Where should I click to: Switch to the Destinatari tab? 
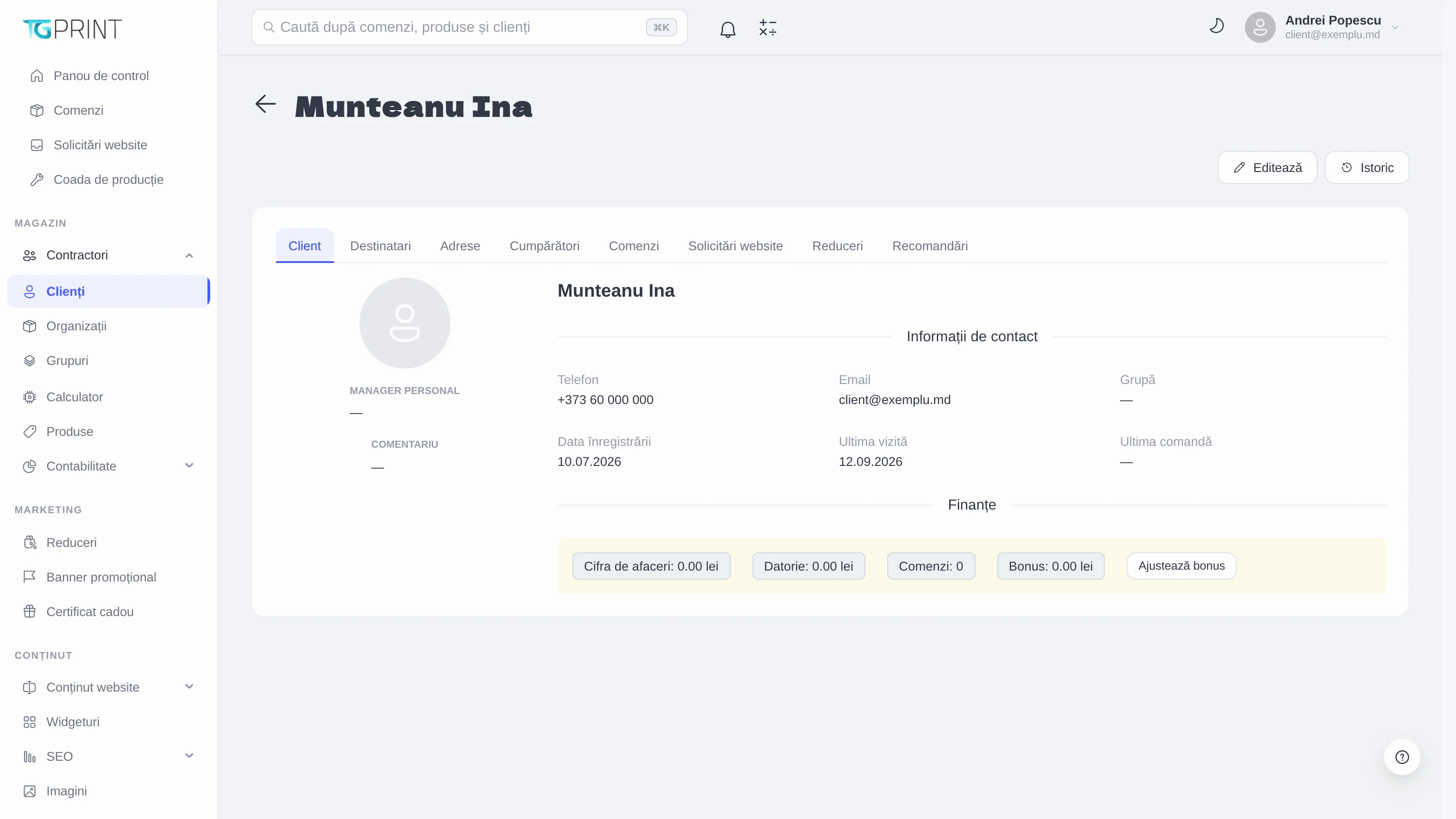(x=380, y=246)
